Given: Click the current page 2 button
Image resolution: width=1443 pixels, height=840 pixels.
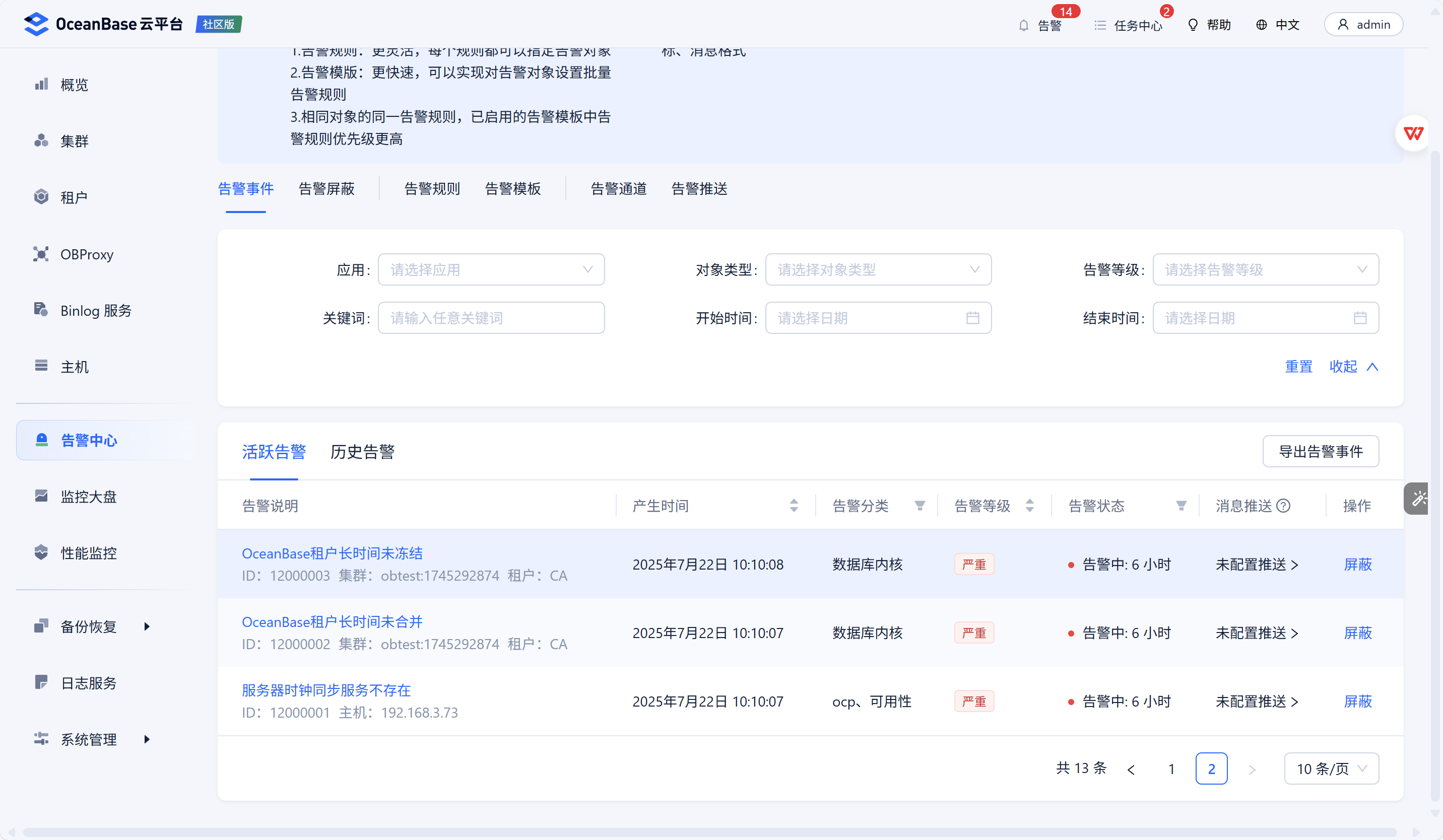Looking at the screenshot, I should point(1211,768).
